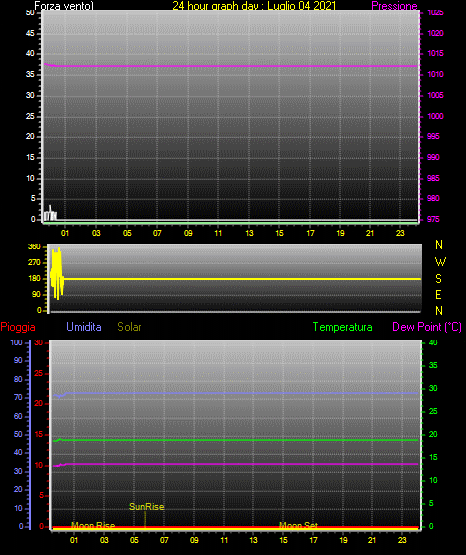466x555 pixels.
Task: Click the 975 value on the pressure axis
Action: pyautogui.click(x=433, y=219)
